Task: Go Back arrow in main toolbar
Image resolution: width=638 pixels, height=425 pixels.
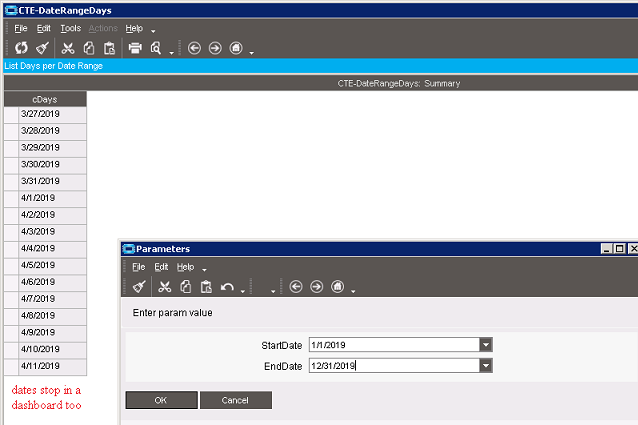Action: point(194,48)
